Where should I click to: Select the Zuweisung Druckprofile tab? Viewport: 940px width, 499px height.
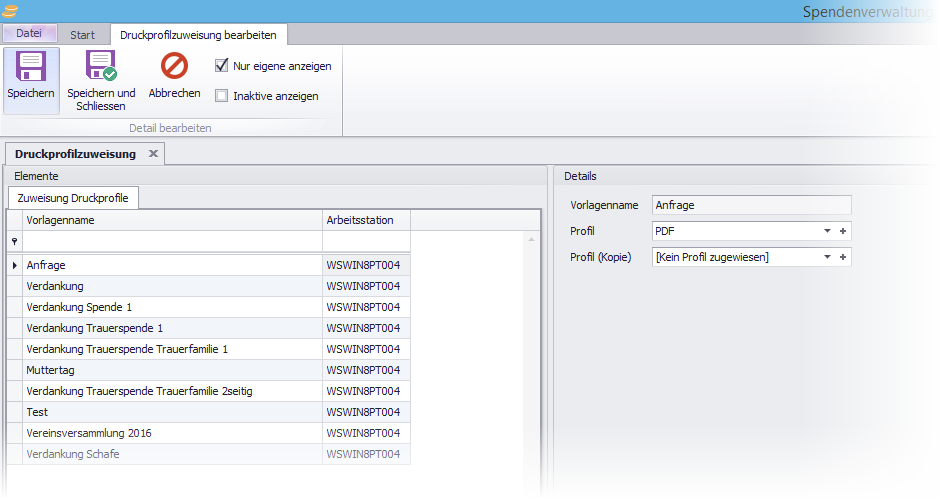click(x=74, y=198)
